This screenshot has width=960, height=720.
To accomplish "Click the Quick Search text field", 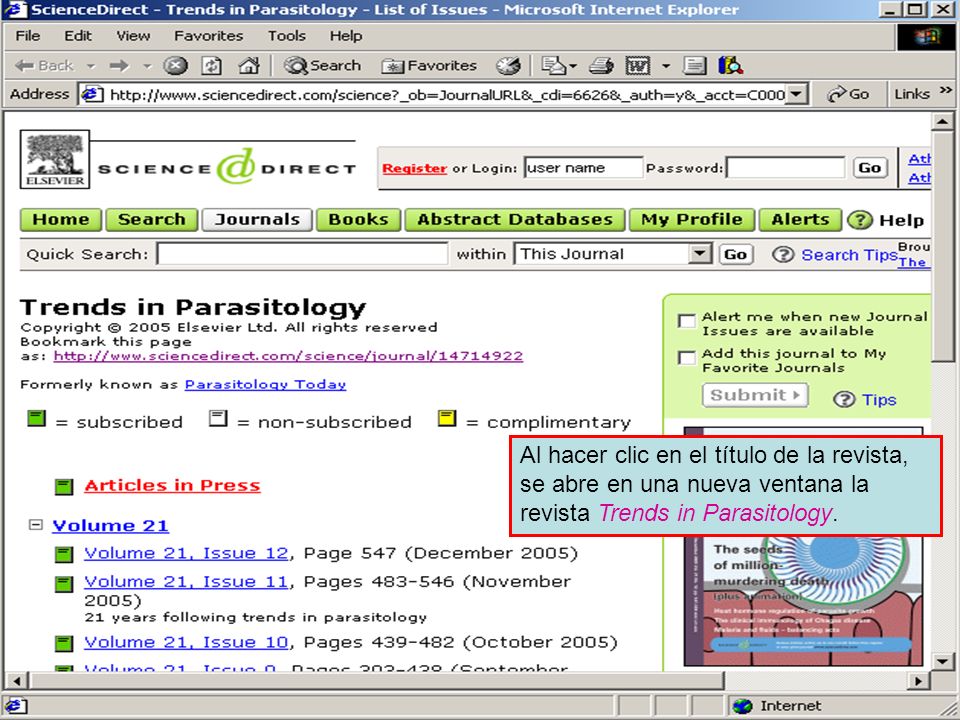I will tap(302, 254).
